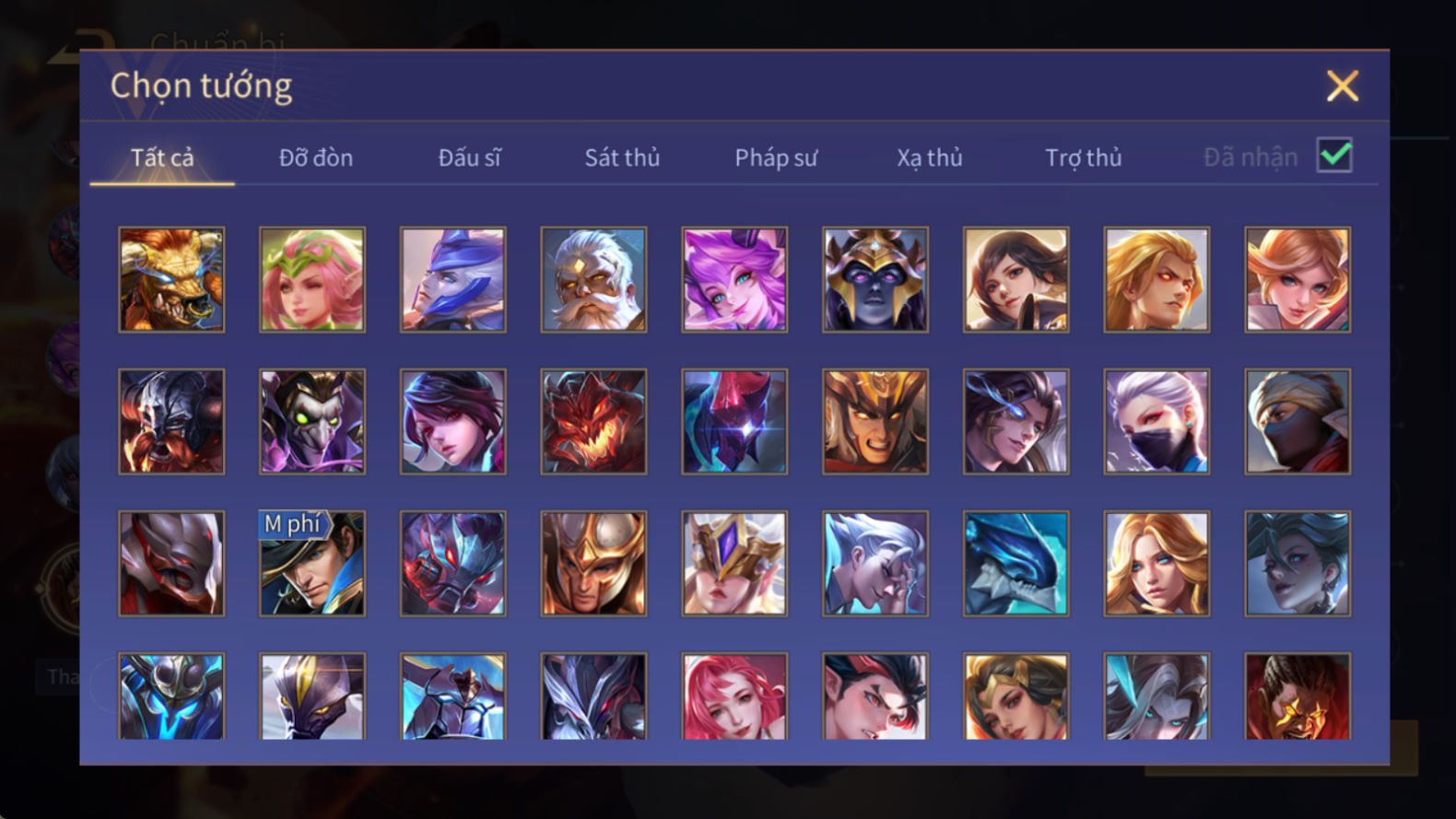
Task: Choose the hero tagged 'M phí'
Action: click(312, 564)
